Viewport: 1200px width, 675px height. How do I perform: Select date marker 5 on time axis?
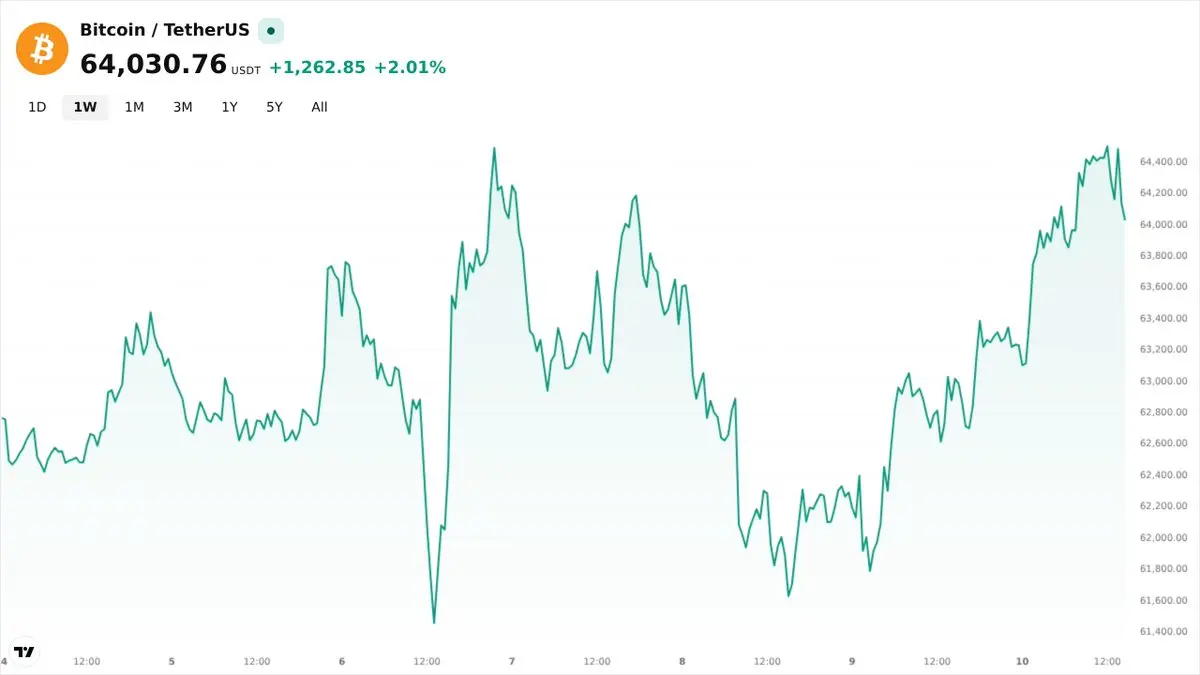(172, 661)
